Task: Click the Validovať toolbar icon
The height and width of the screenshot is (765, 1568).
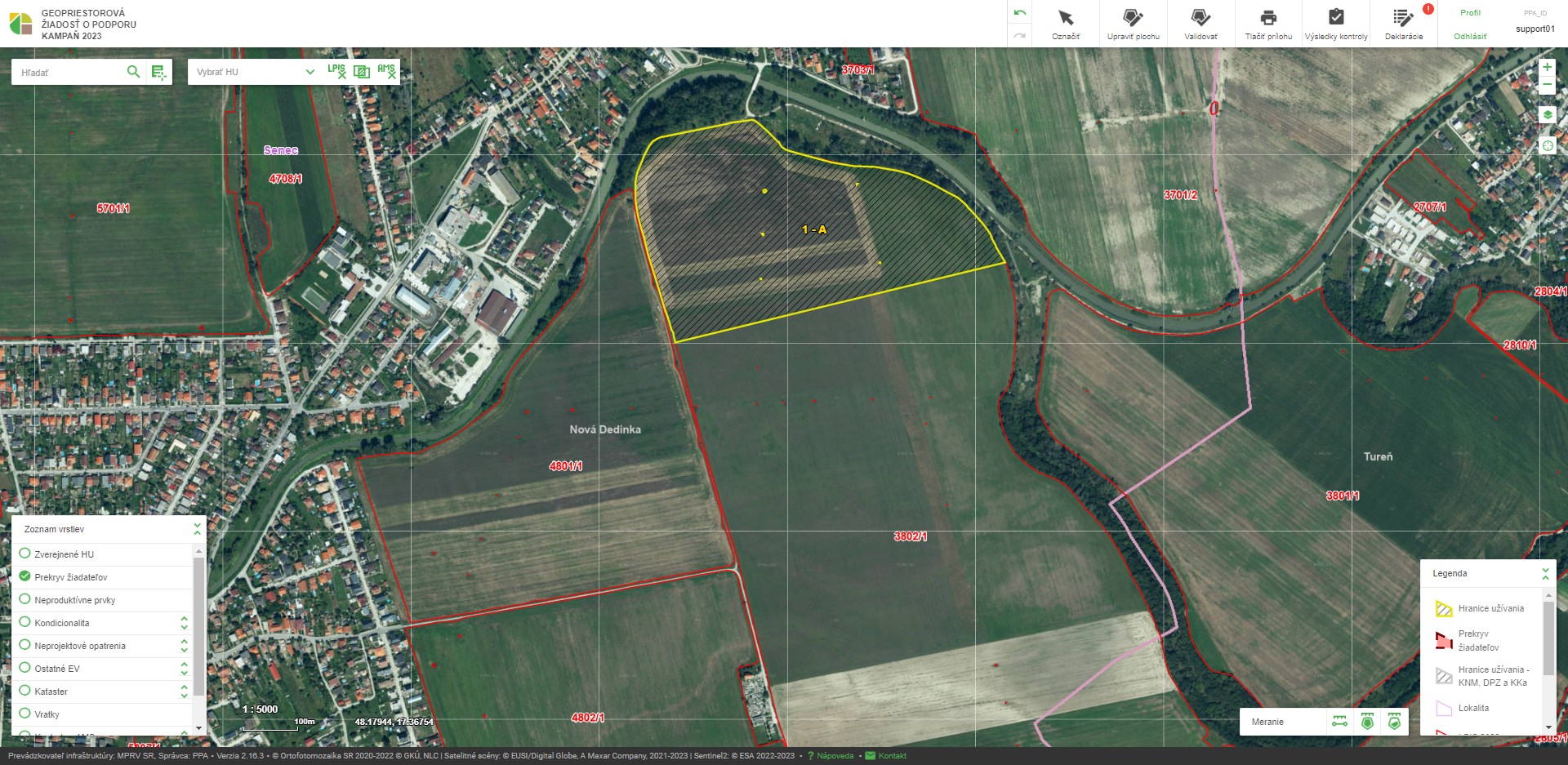Action: (x=1200, y=24)
